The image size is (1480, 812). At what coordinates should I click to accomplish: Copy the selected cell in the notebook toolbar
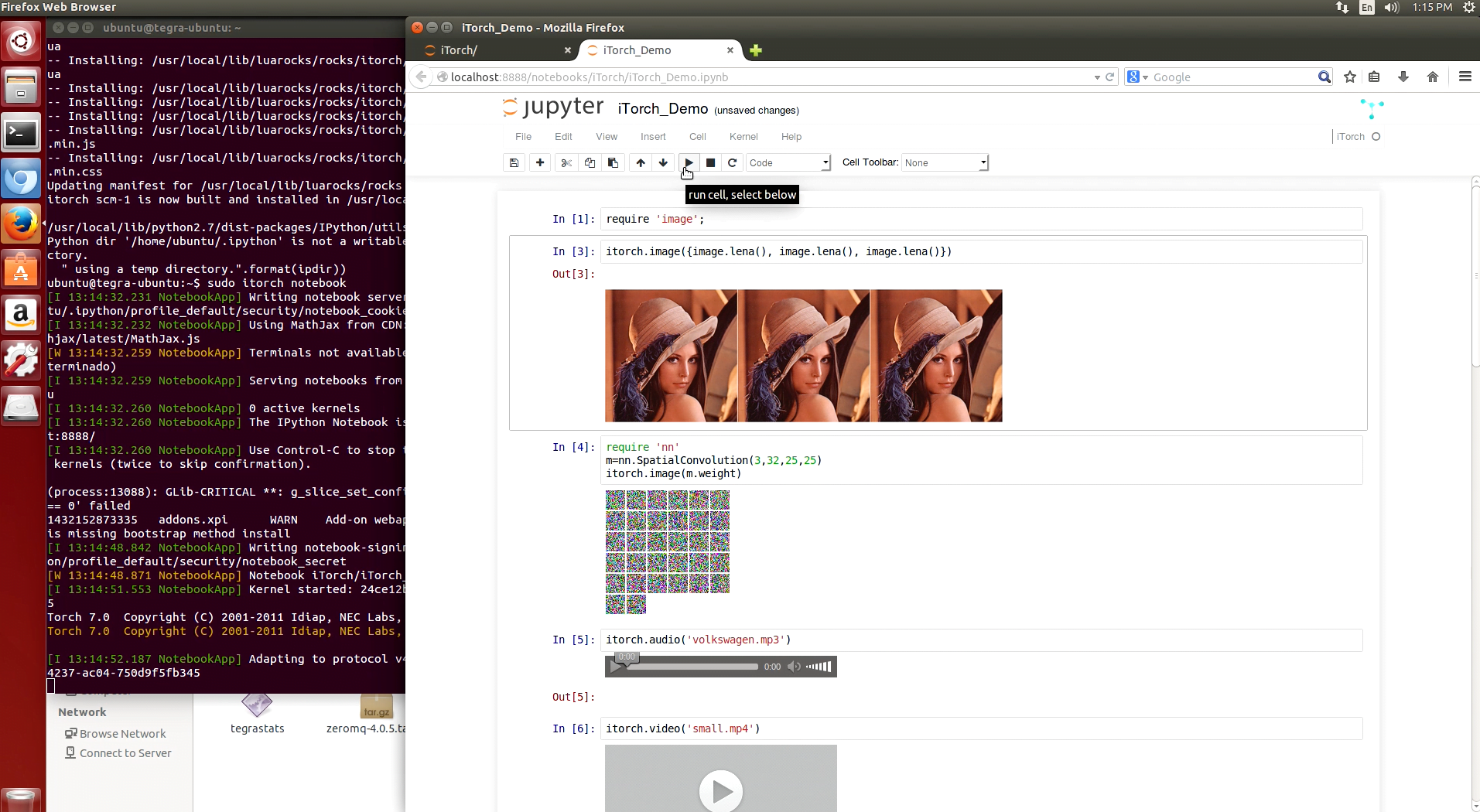pyautogui.click(x=590, y=162)
